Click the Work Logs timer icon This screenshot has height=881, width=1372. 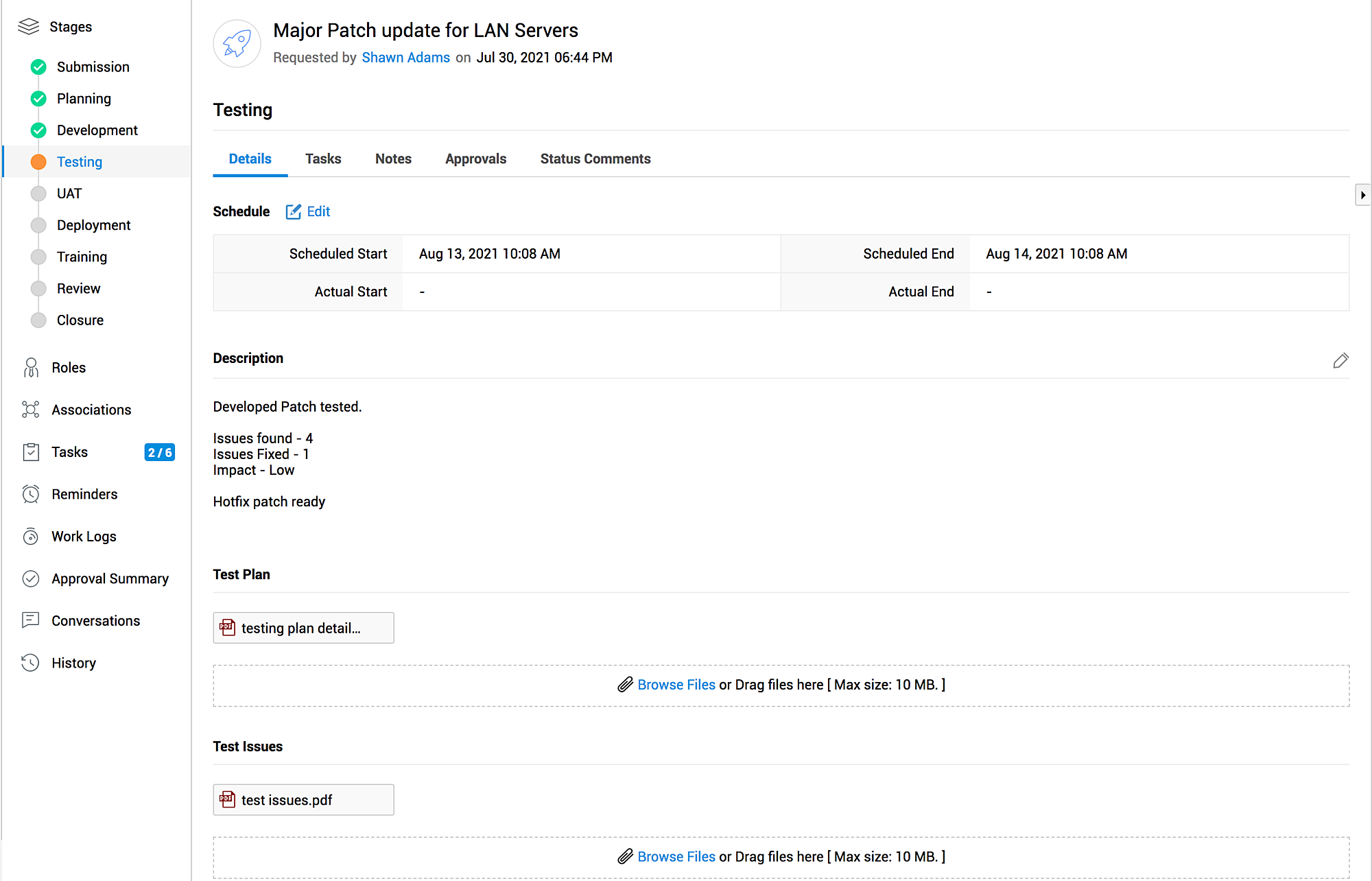(x=31, y=537)
